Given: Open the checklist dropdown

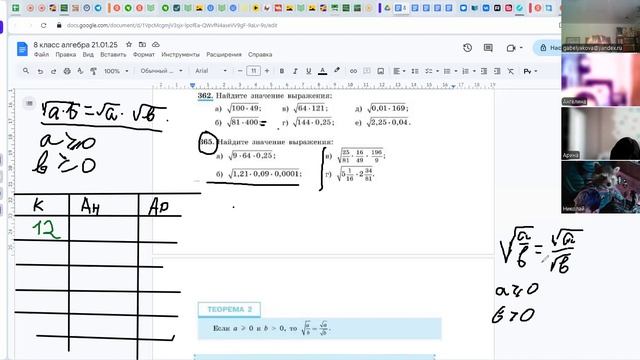Looking at the screenshot, I should pyautogui.click(x=432, y=71).
